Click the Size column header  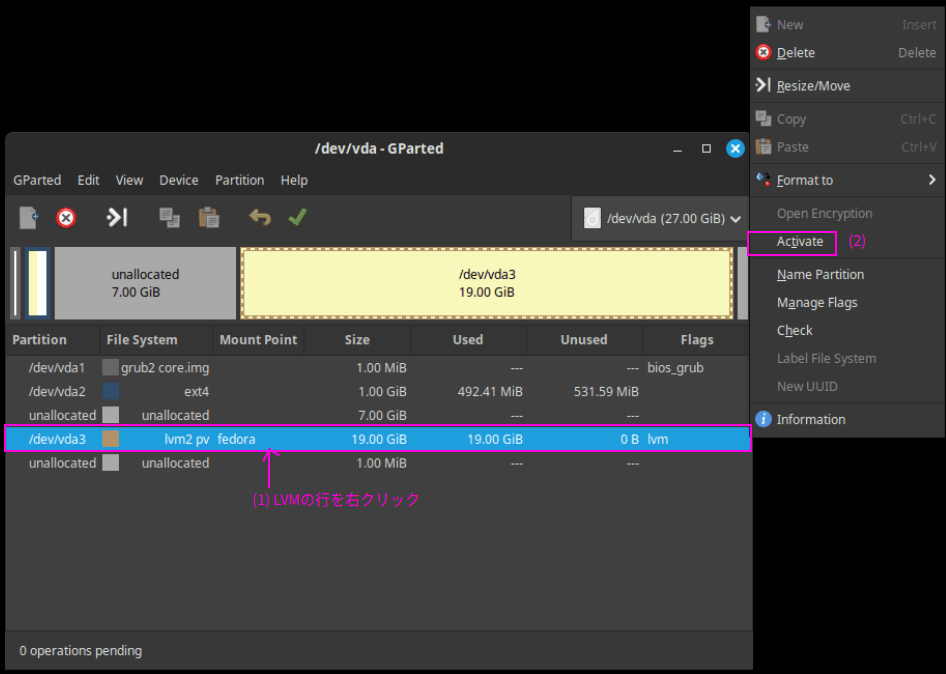point(357,340)
